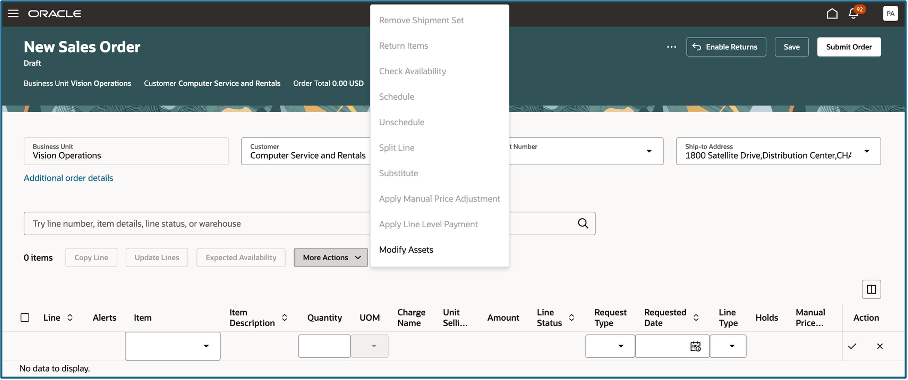Screen dimensions: 908x380
Task: Expand the Ship-to Address dropdown
Action: (x=867, y=151)
